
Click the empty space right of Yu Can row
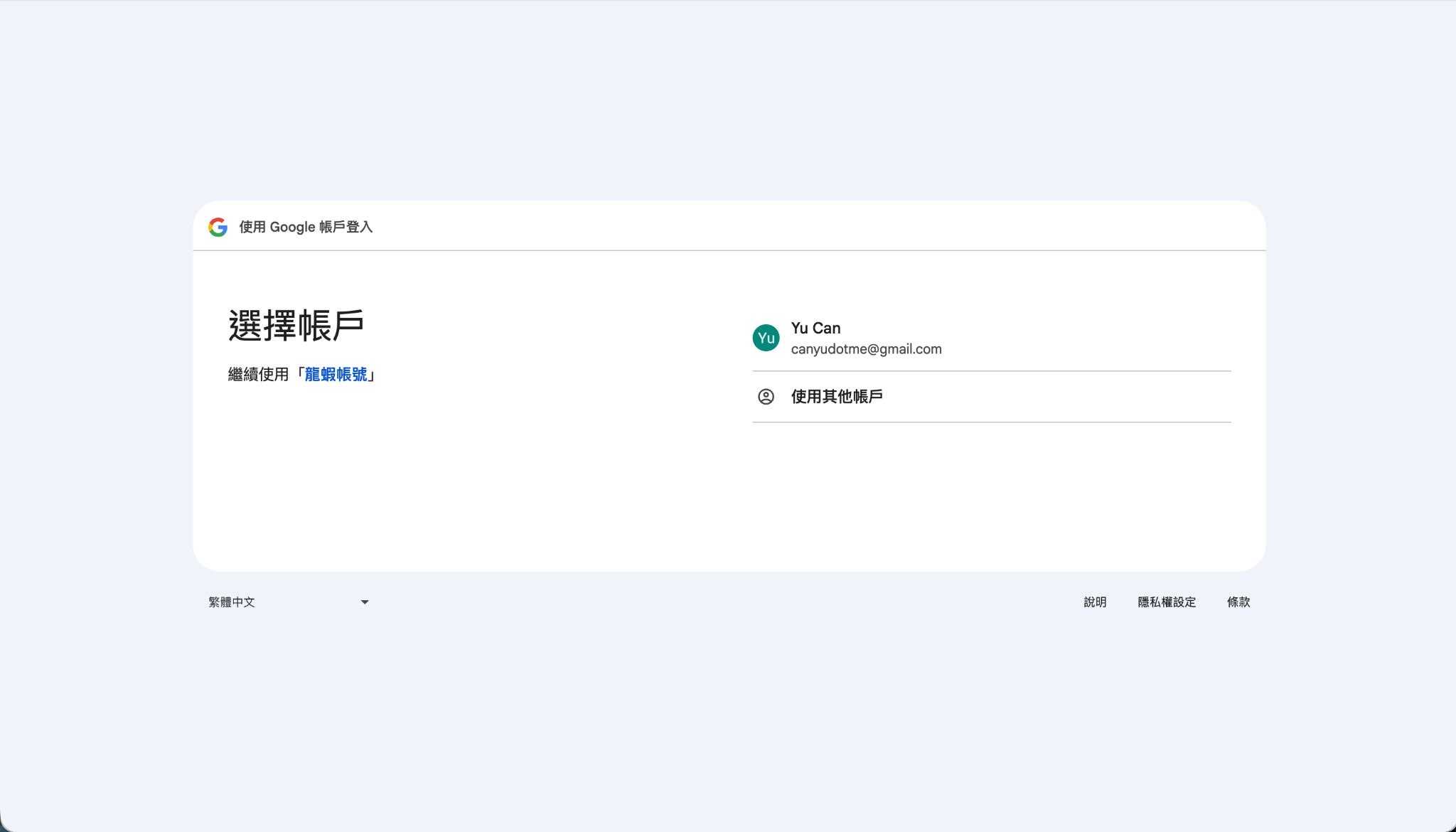(1102, 338)
